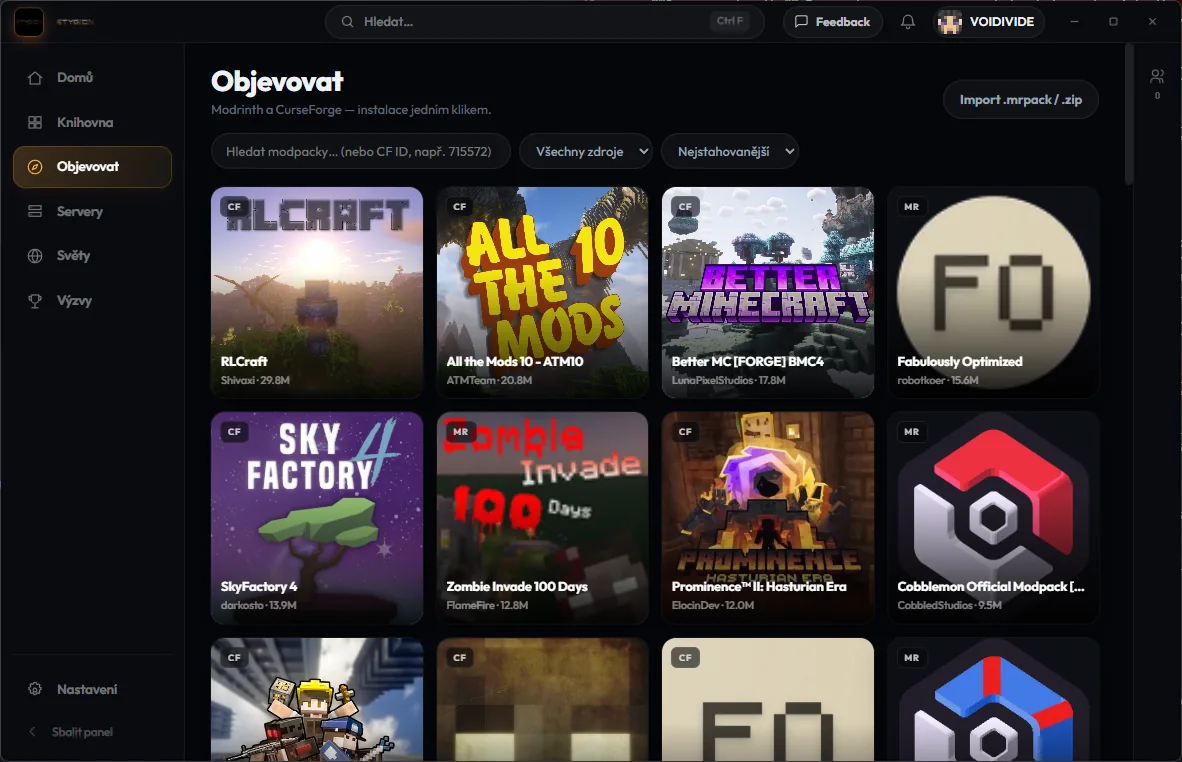Viewport: 1182px width, 762px height.
Task: Click the notification bell icon
Action: tap(908, 22)
